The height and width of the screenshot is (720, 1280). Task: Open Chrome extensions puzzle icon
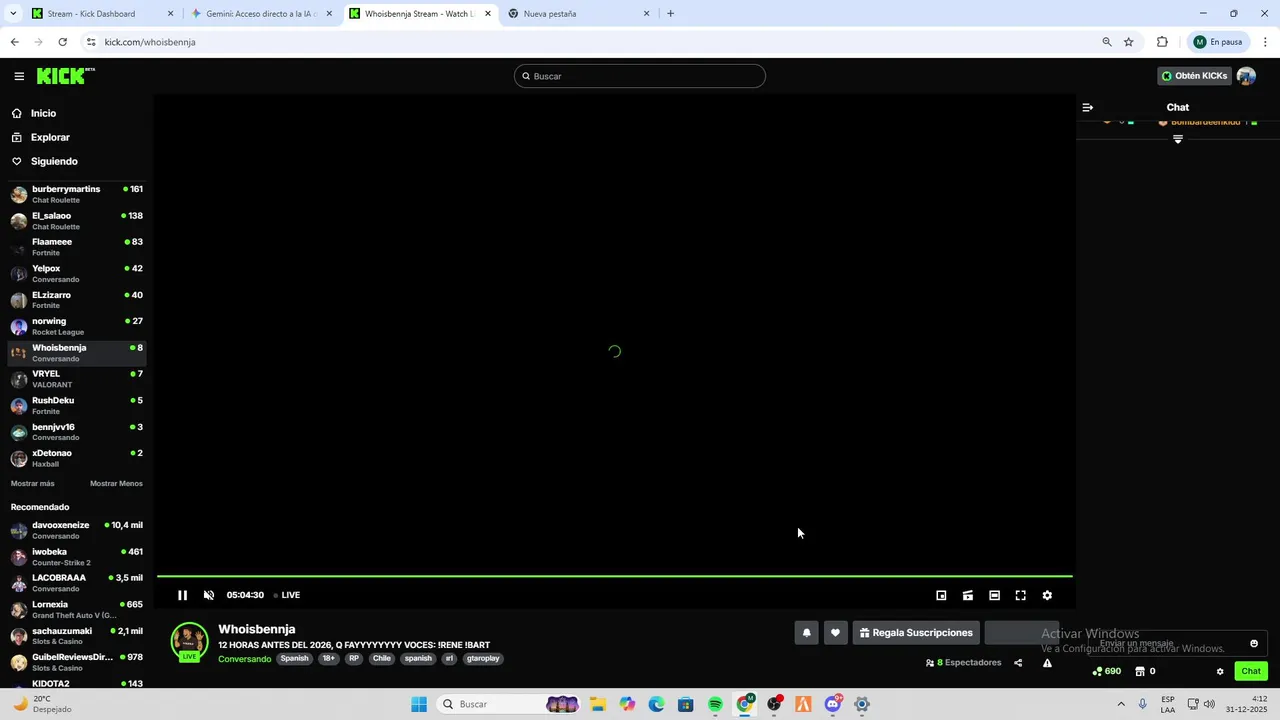pos(1162,42)
